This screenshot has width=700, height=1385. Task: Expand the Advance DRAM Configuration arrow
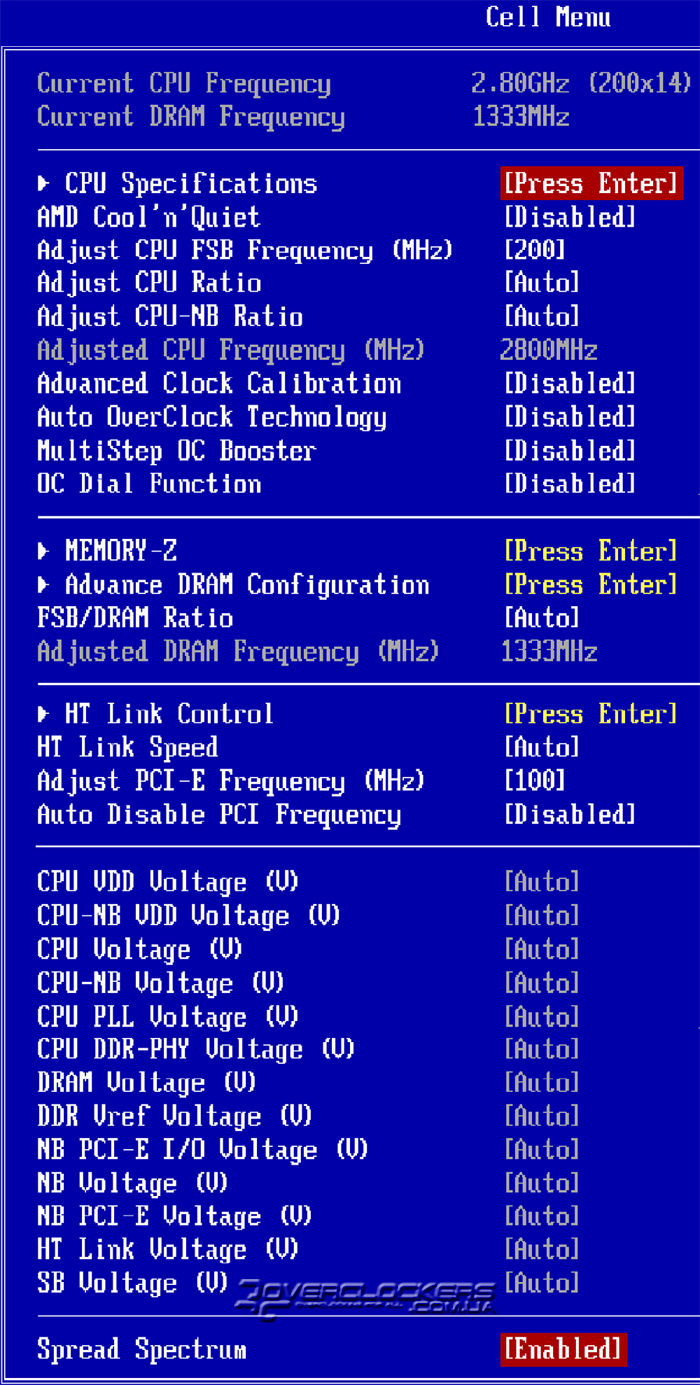click(43, 585)
